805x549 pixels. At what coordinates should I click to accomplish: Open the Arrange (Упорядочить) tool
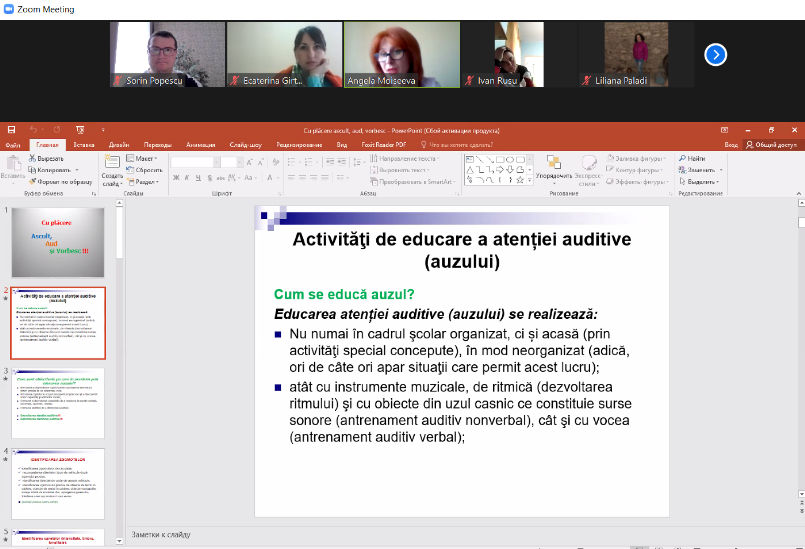553,162
